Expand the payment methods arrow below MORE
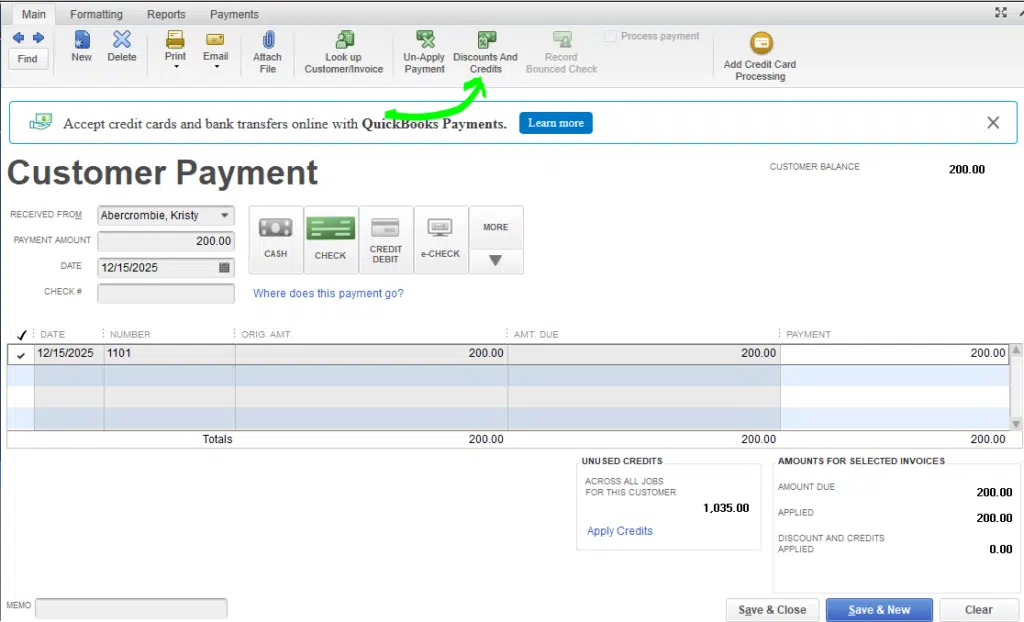The width and height of the screenshot is (1024, 622). coord(496,261)
